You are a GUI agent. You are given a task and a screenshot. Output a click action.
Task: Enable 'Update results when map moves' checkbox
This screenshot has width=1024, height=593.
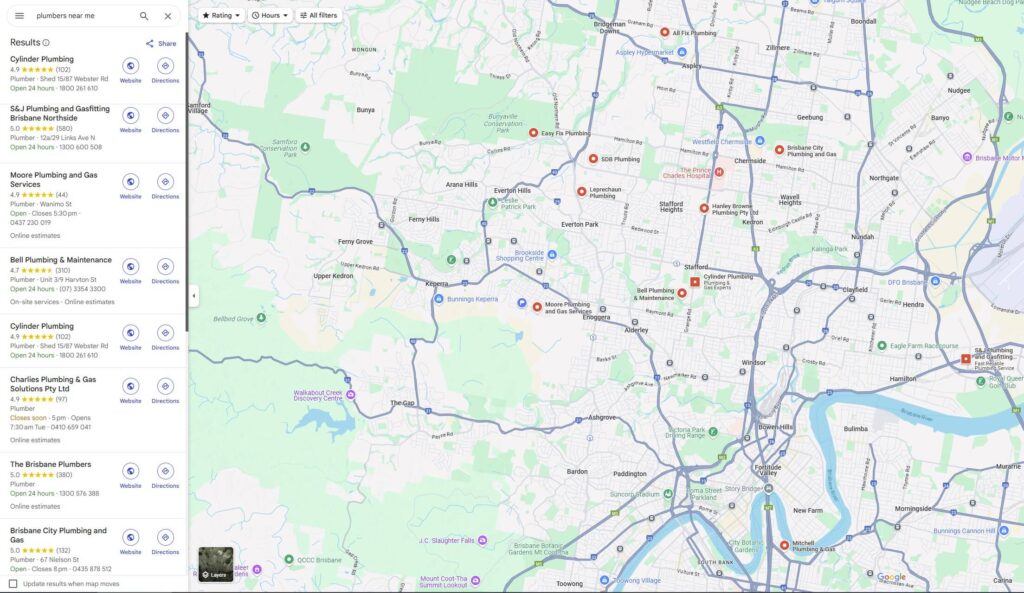pos(13,584)
